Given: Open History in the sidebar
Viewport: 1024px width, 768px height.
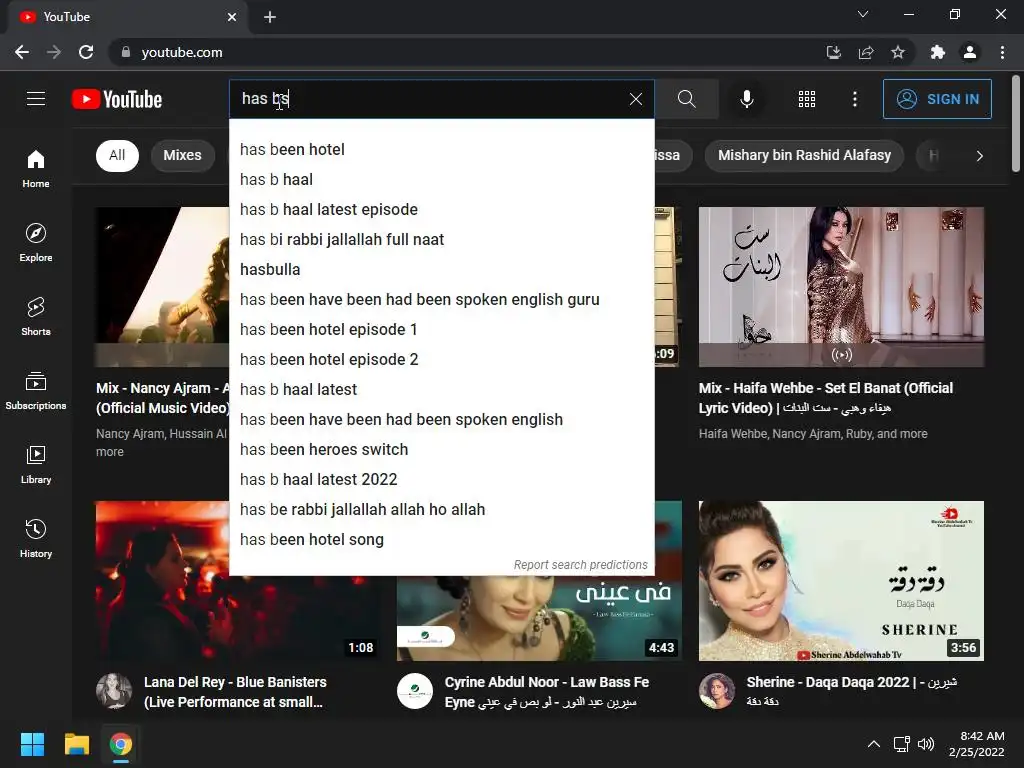Looking at the screenshot, I should click(36, 538).
